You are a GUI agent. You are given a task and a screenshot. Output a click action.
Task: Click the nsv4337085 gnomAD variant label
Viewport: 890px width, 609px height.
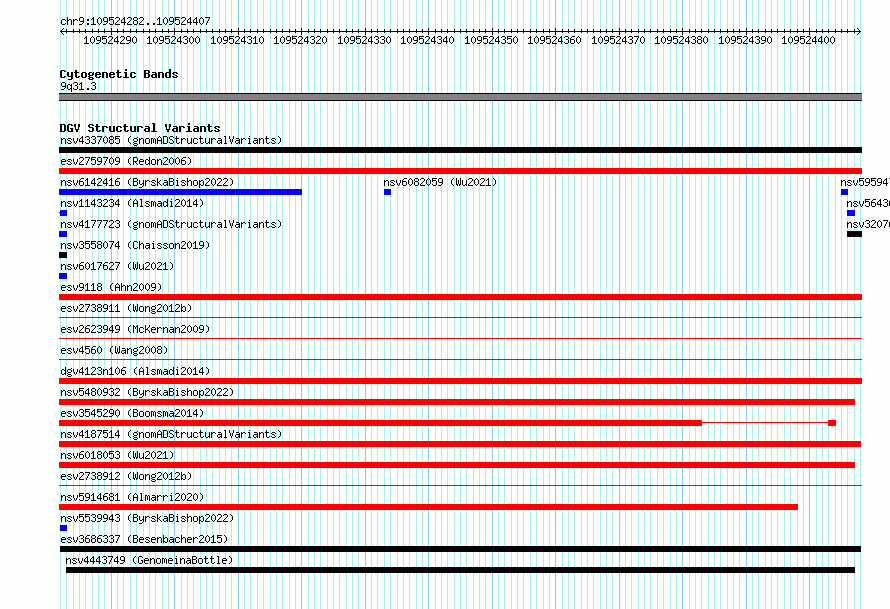click(171, 140)
